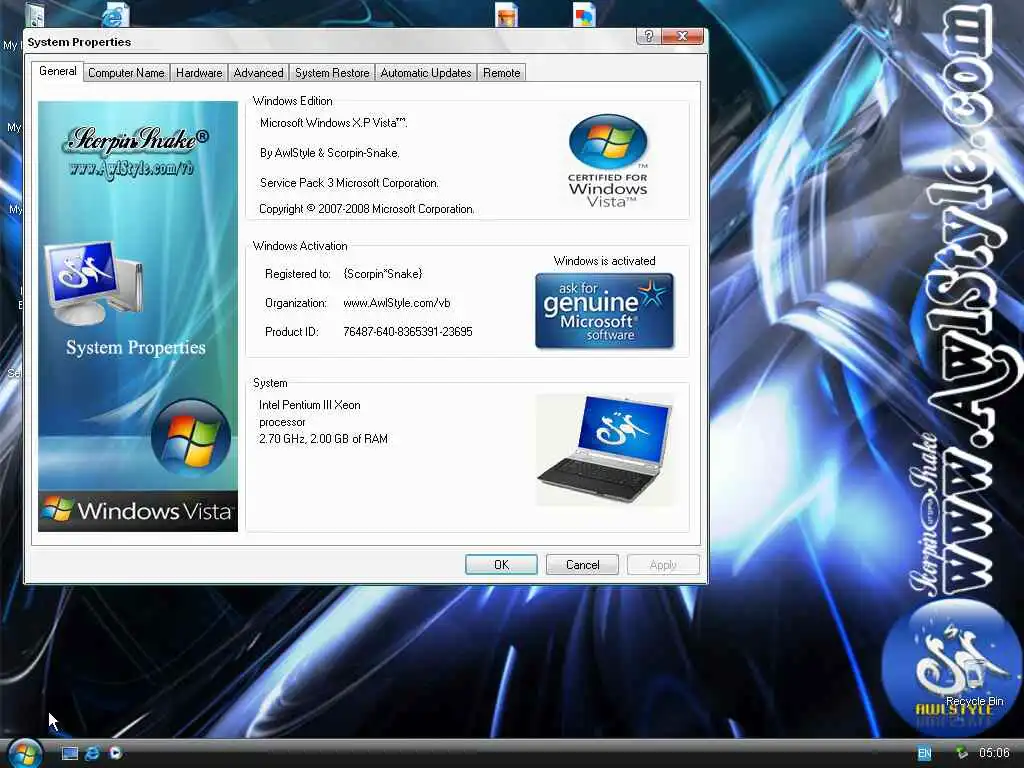Screen dimensions: 1024x768
Task: Open Windows Media Player quick launch icon
Action: pos(116,753)
